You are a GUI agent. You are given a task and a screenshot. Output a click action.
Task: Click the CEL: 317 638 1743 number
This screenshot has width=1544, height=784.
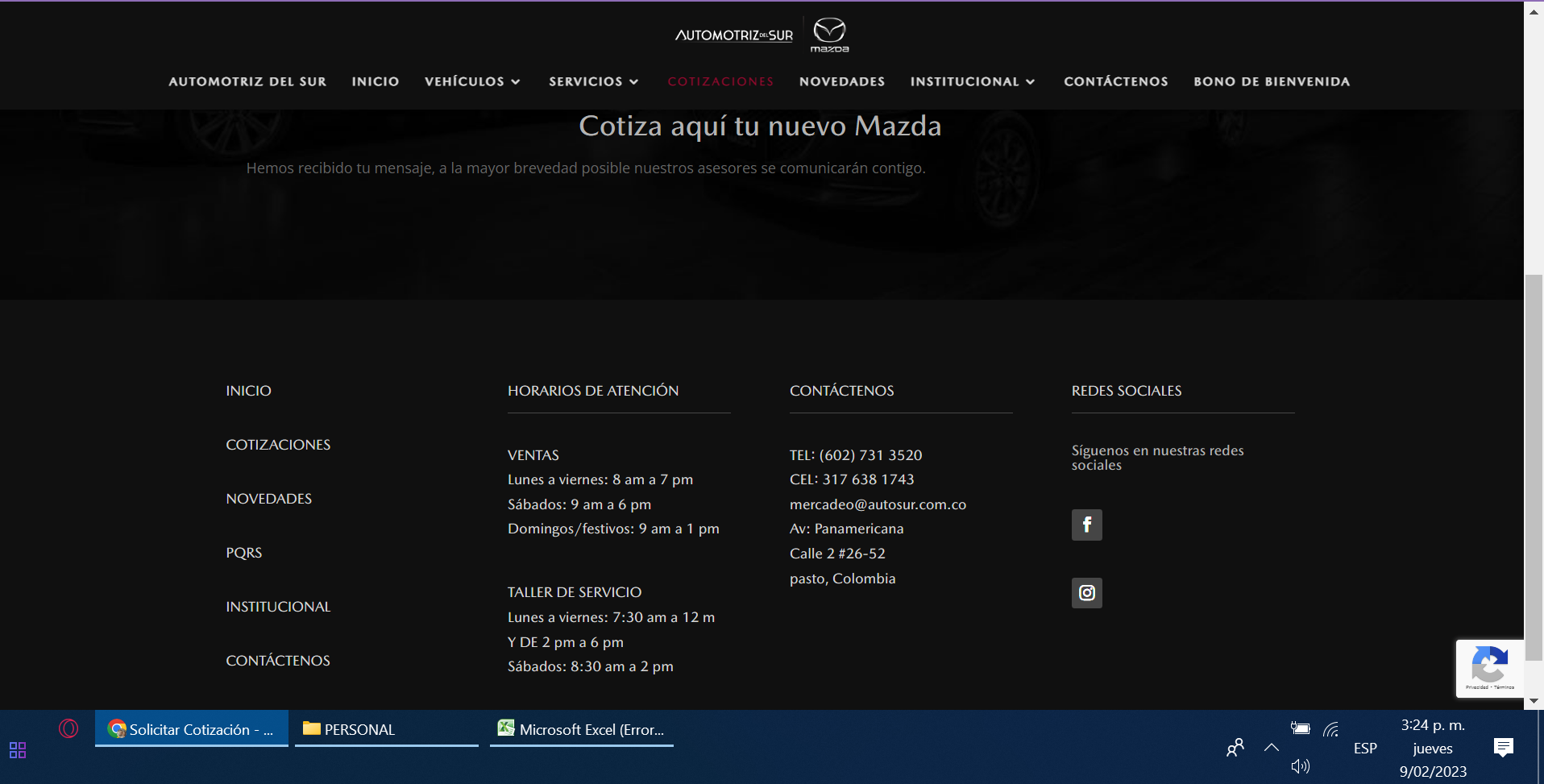[x=852, y=479]
